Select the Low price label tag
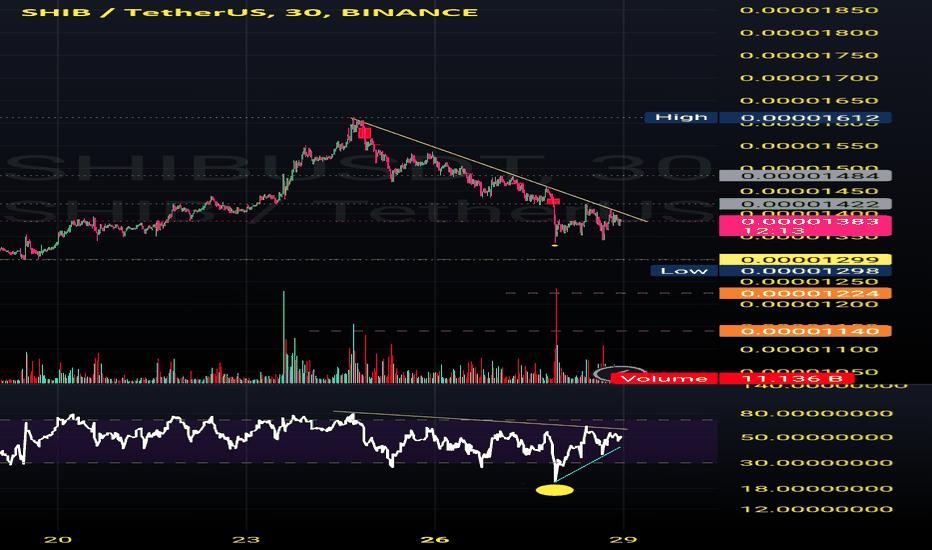This screenshot has height=550, width=932. coord(684,271)
